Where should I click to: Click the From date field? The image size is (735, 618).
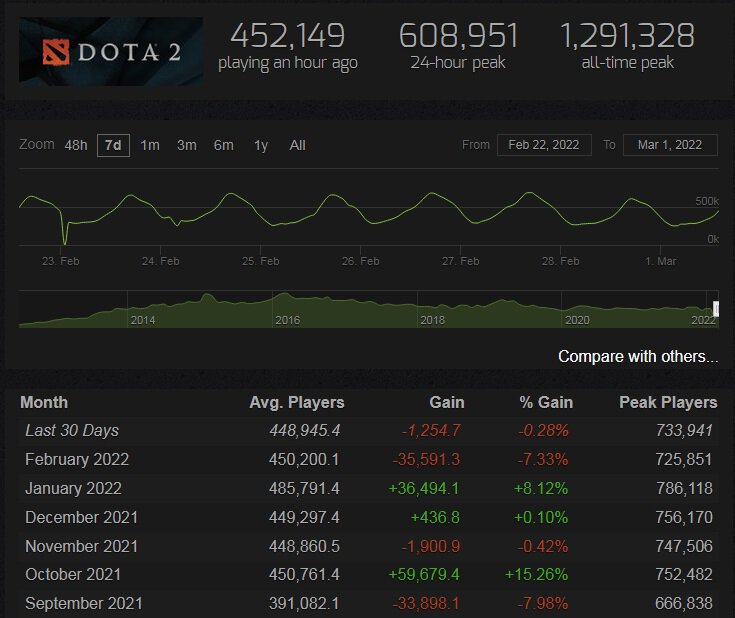[x=544, y=145]
